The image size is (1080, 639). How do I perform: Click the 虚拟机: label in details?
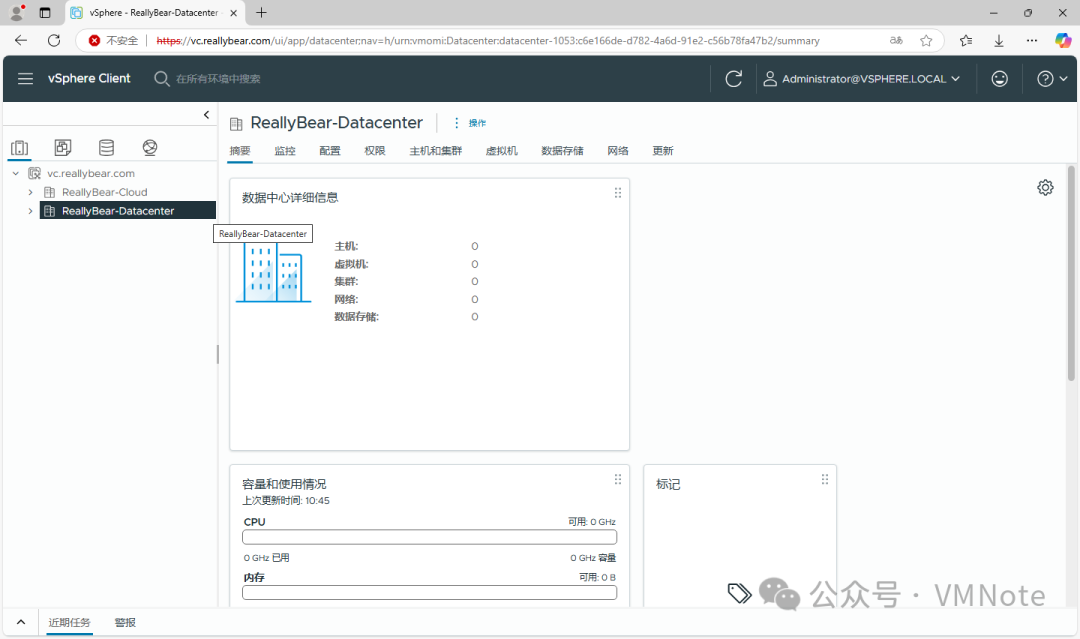point(351,264)
